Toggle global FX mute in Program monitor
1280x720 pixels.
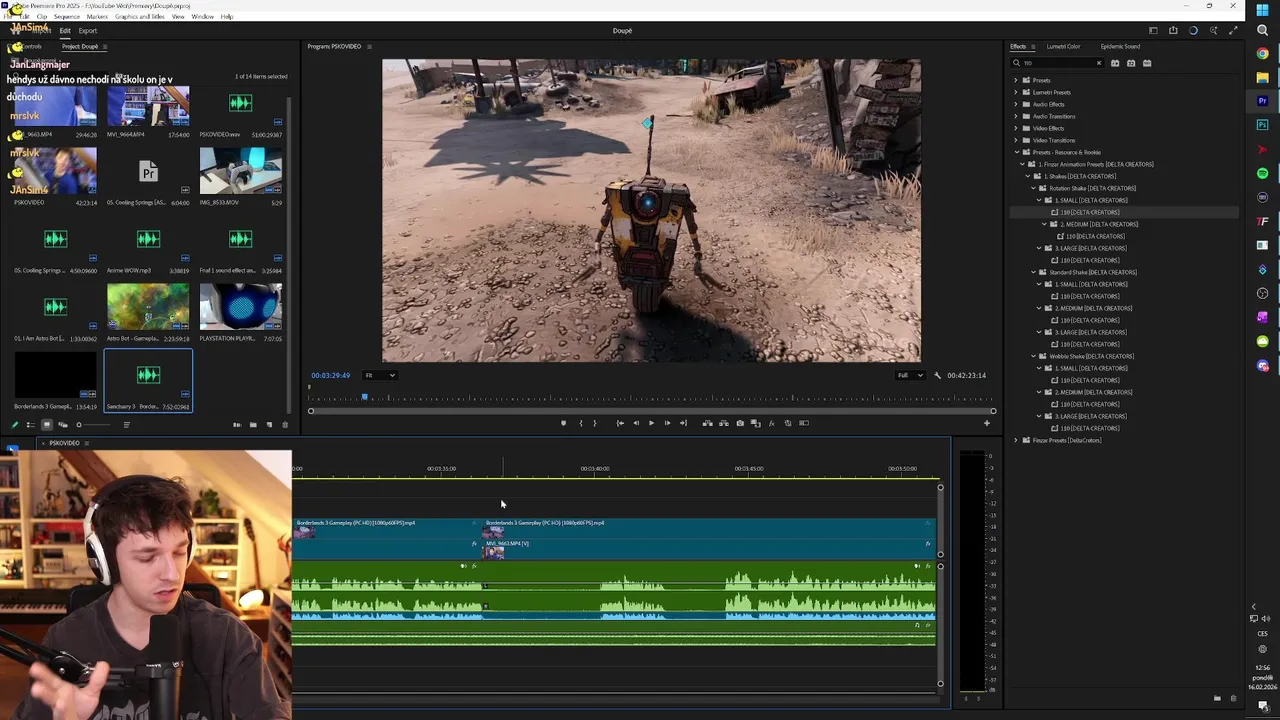click(x=771, y=423)
